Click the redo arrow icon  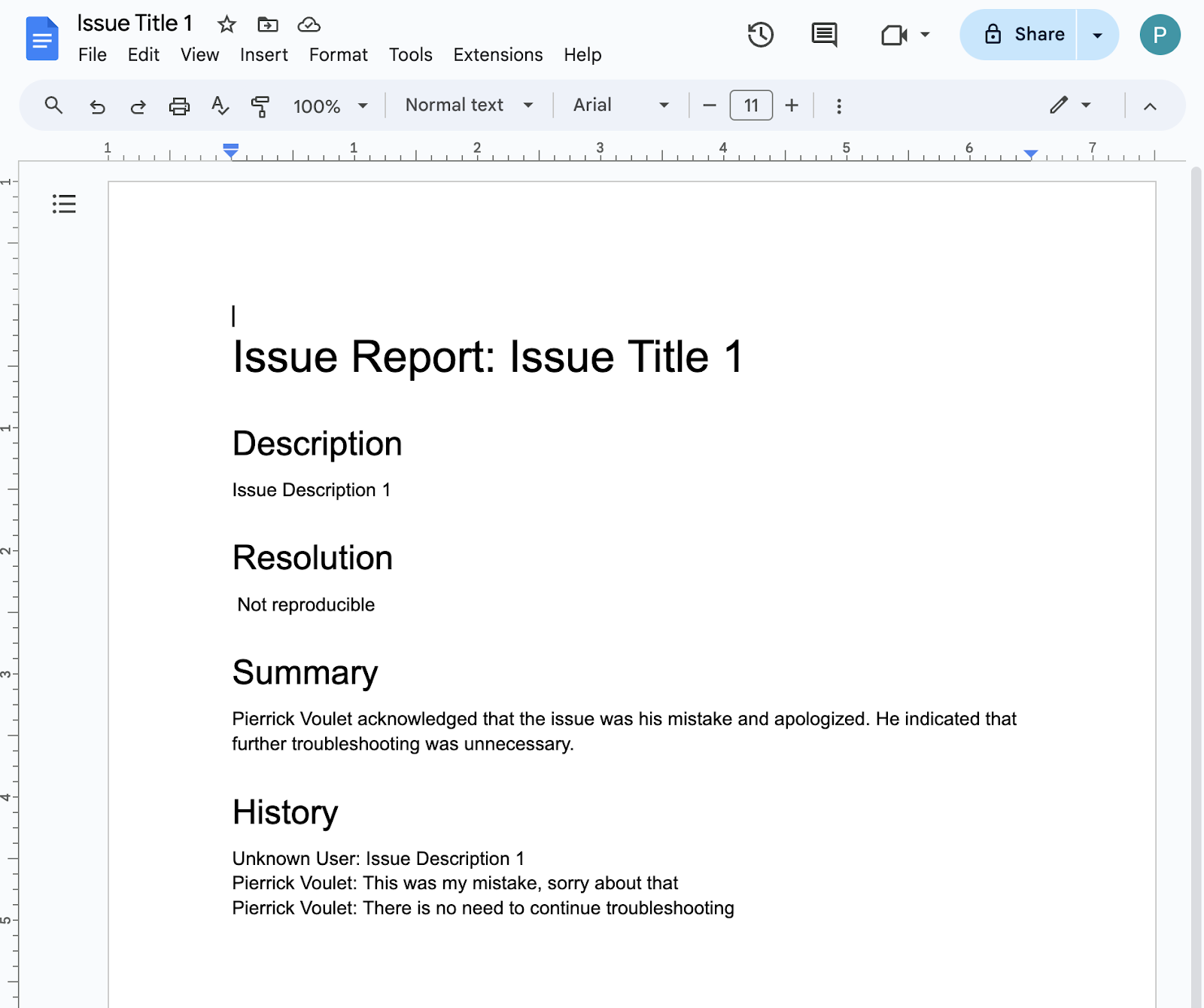[x=138, y=106]
